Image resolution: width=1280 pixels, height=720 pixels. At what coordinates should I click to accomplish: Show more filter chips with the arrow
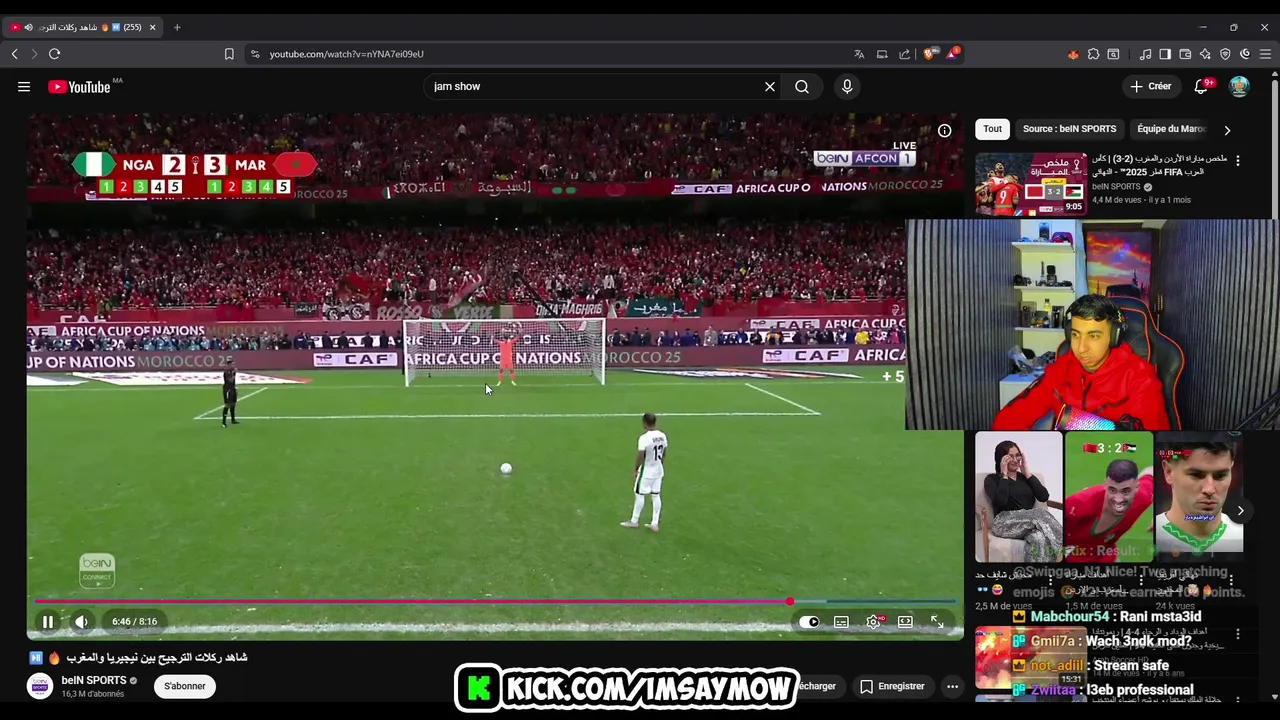(1227, 130)
